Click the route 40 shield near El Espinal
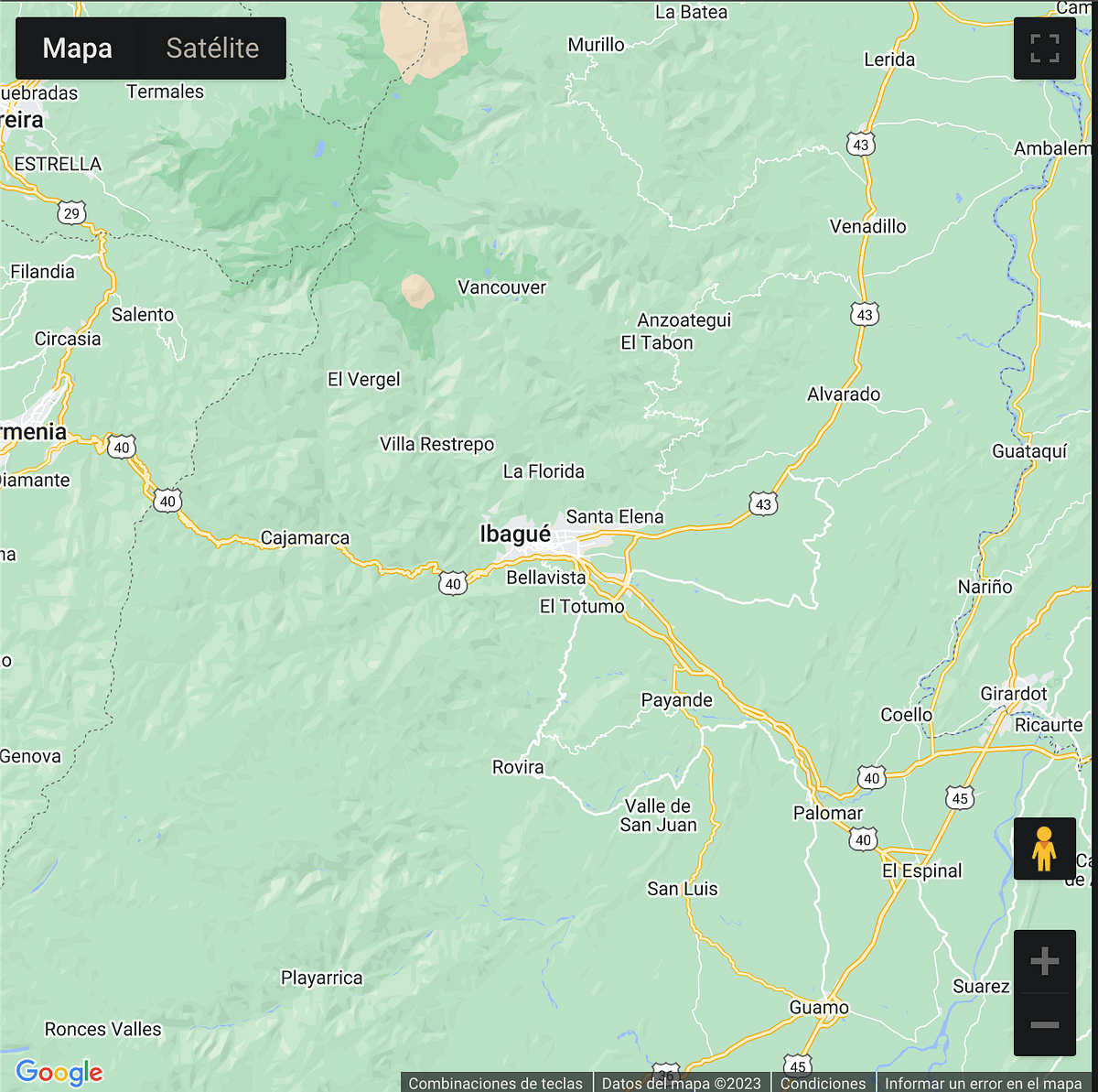1098x1092 pixels. click(861, 838)
